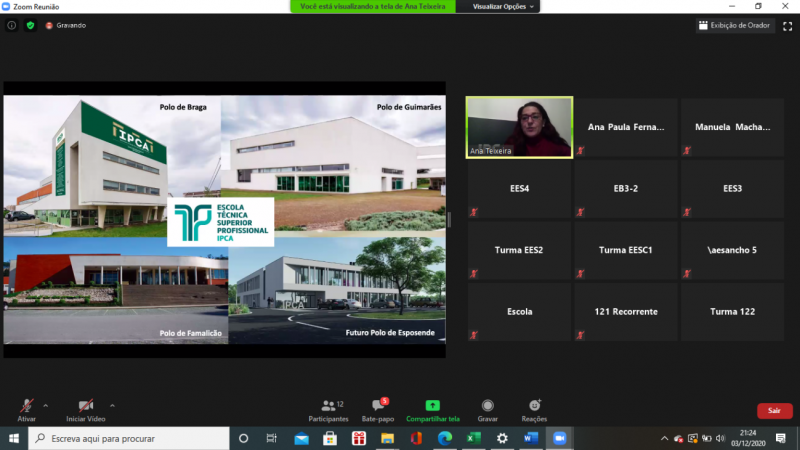This screenshot has height=450, width=800.
Task: Open the red gift app on taskbar
Action: [x=359, y=438]
